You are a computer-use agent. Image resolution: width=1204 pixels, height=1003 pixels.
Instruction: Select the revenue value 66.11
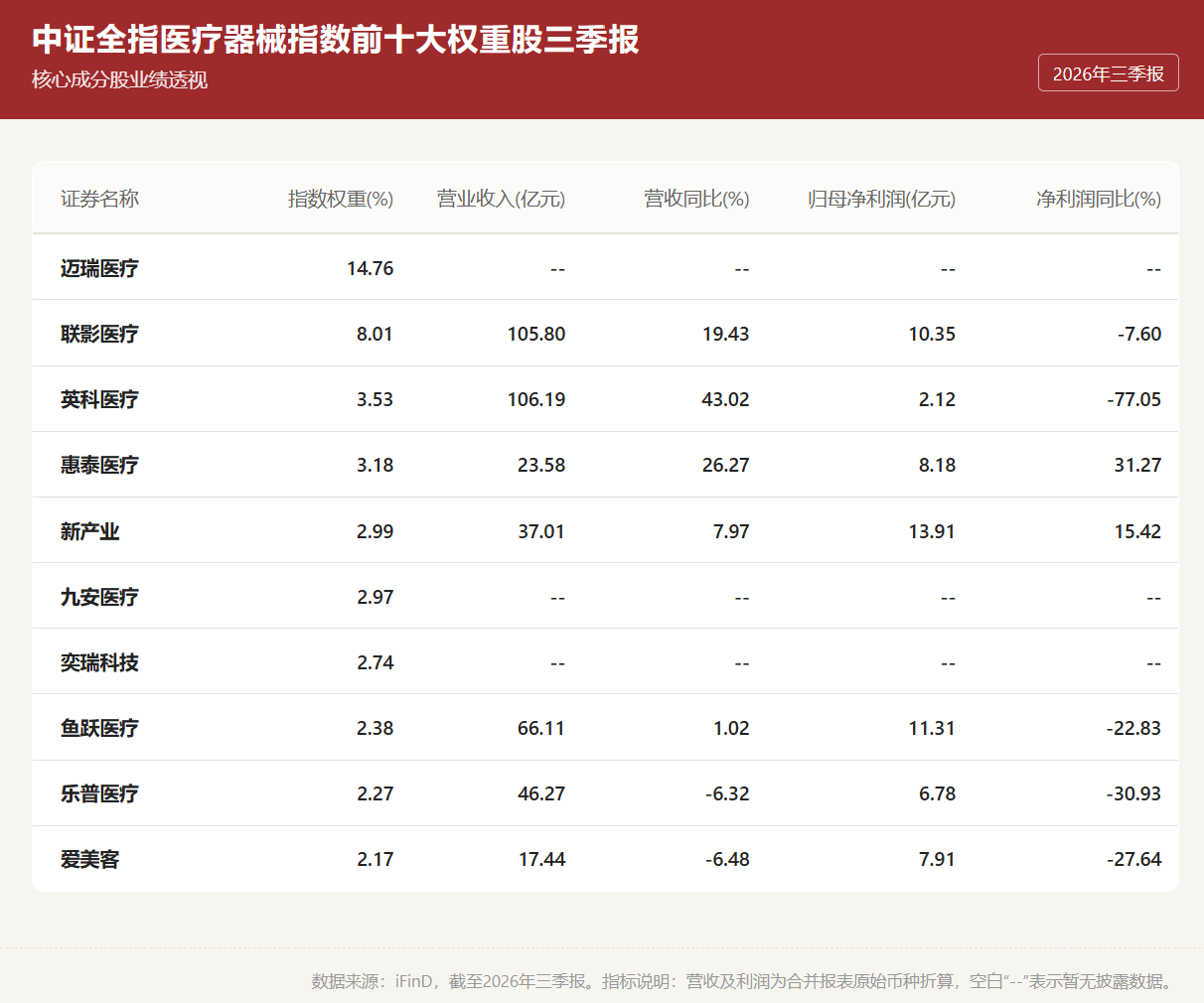(x=541, y=728)
